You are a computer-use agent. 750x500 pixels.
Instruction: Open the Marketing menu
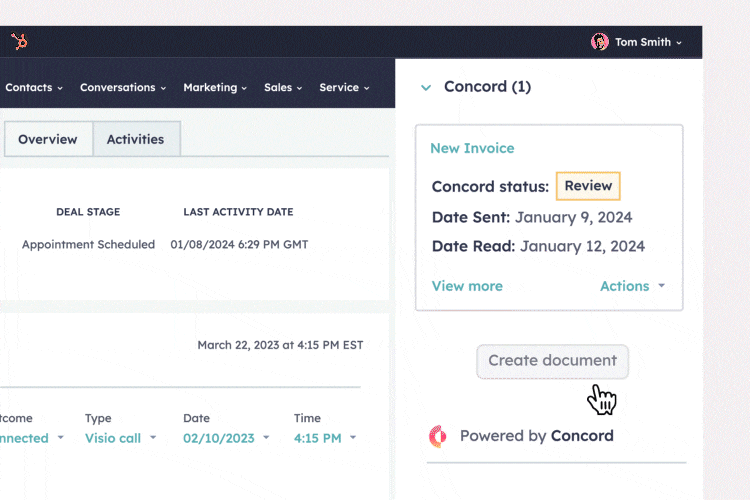(215, 88)
